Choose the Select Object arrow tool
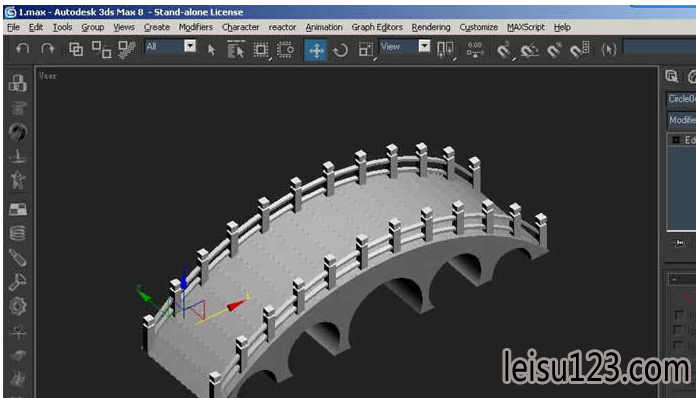696x398 pixels. [211, 50]
